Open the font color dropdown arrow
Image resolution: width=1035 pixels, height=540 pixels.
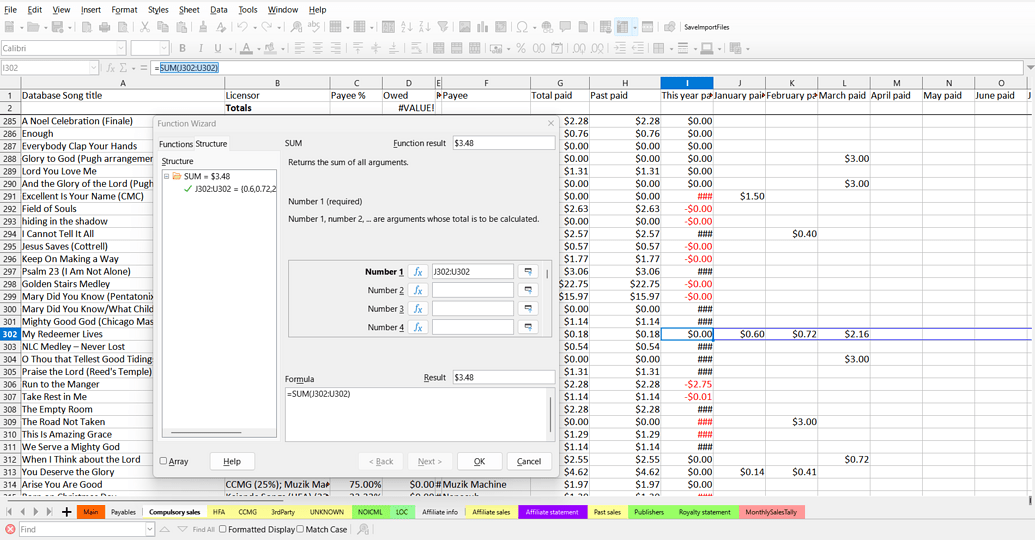(258, 48)
